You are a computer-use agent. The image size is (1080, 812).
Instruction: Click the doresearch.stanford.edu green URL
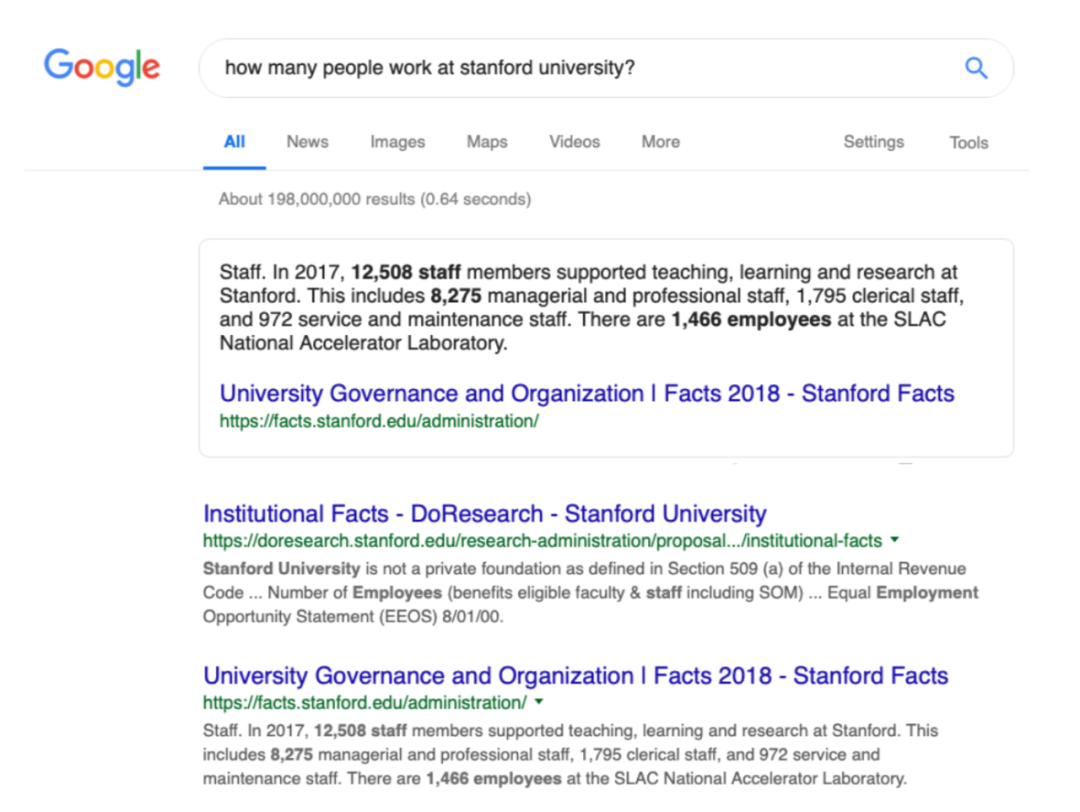pos(542,541)
